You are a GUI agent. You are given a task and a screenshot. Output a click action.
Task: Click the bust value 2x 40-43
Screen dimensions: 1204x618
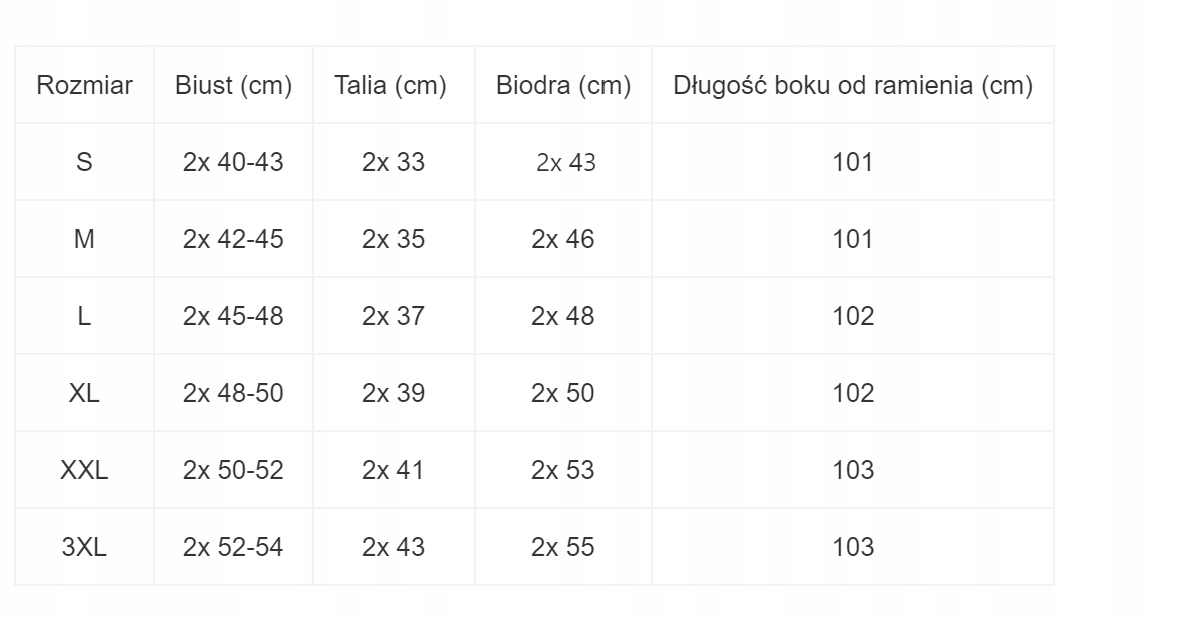click(233, 162)
